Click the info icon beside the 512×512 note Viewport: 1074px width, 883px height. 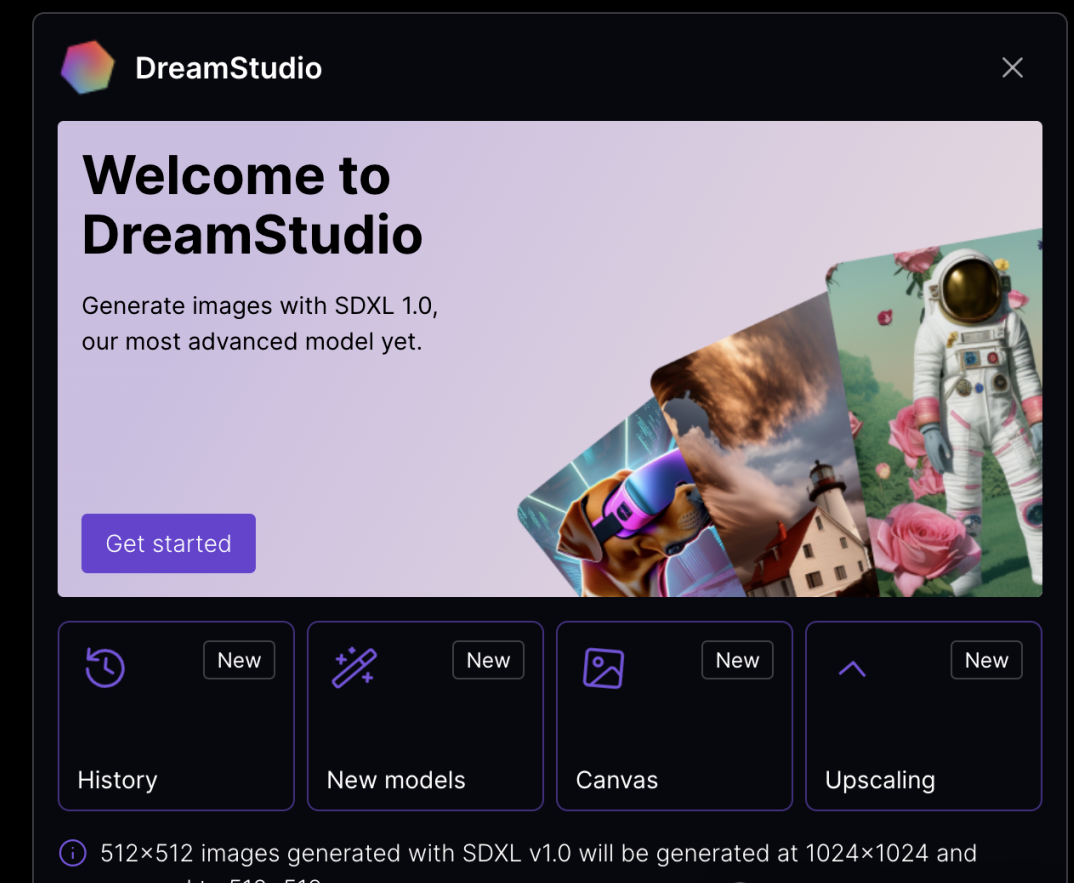pos(73,853)
